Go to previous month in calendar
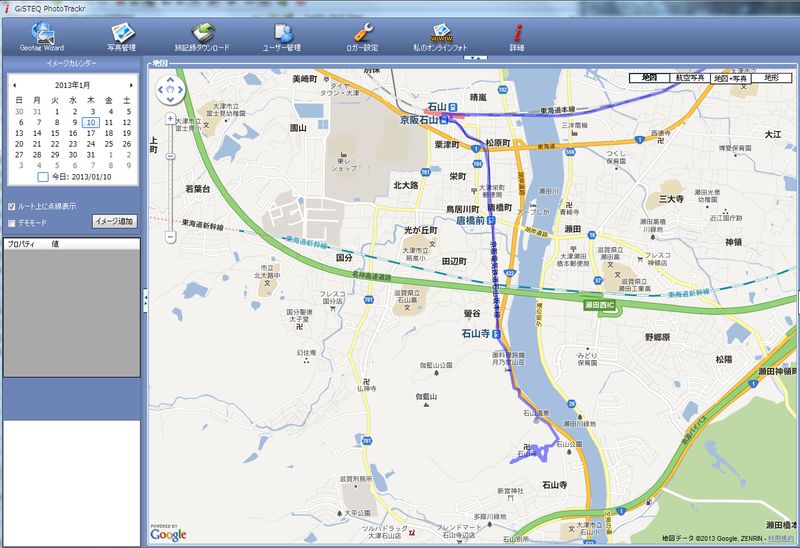 point(15,85)
